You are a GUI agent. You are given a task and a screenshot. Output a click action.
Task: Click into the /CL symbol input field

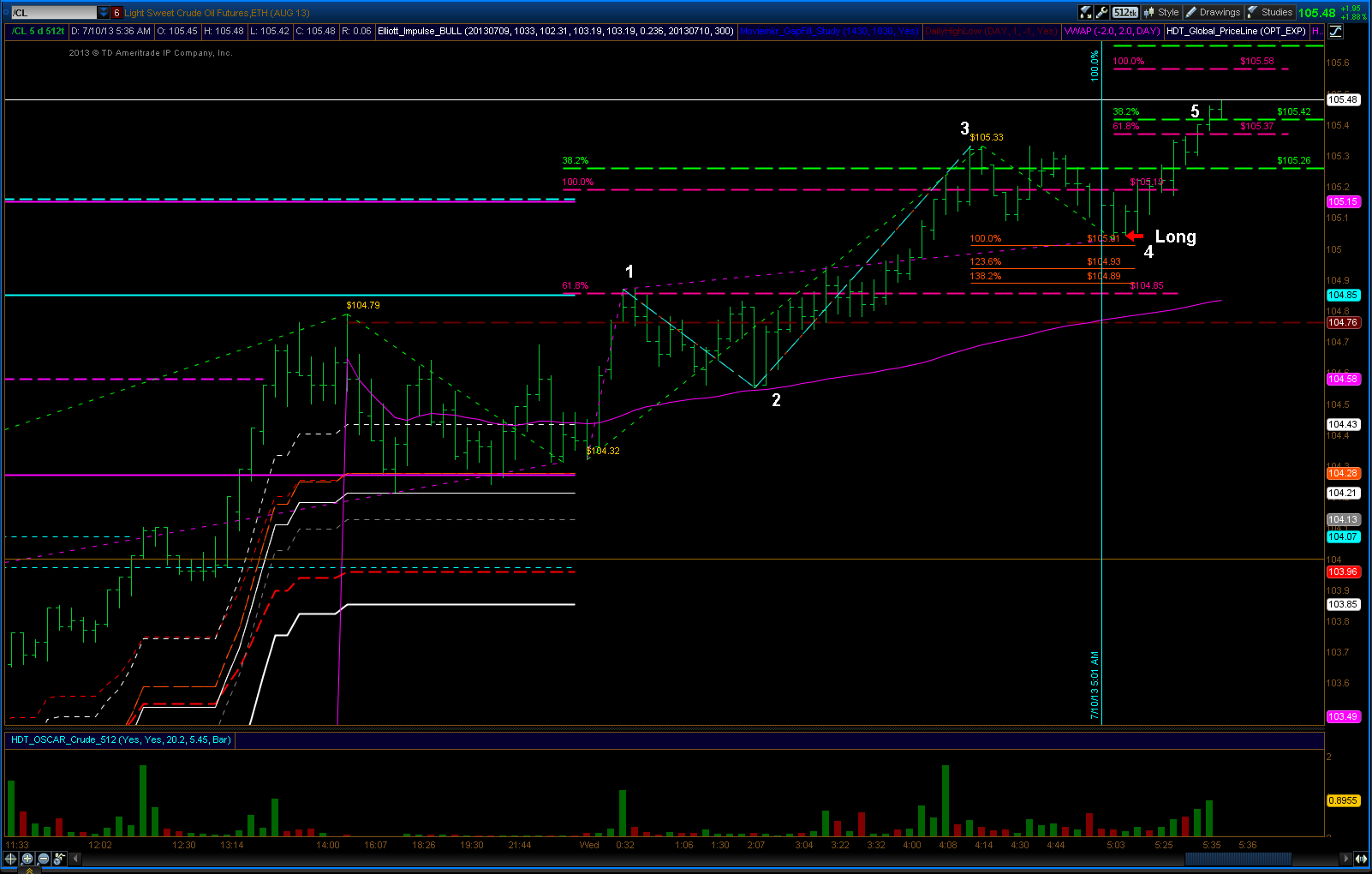(54, 12)
